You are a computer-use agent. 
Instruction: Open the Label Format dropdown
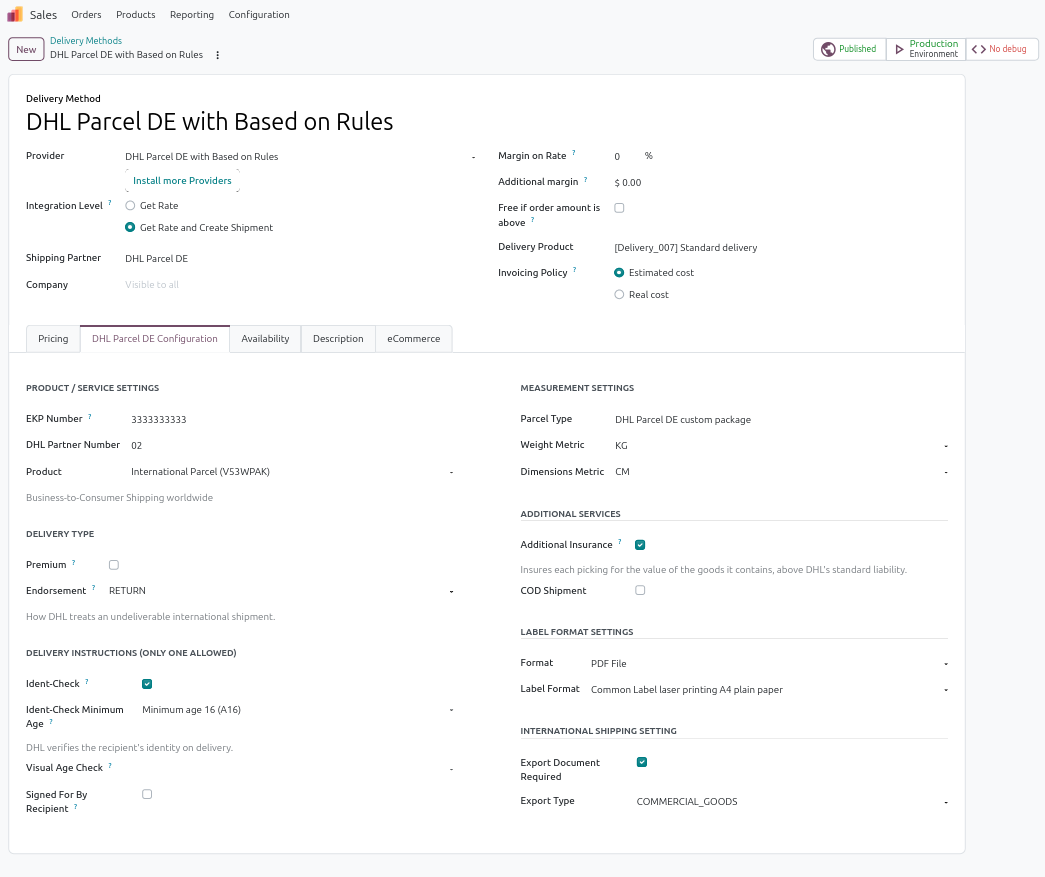click(769, 690)
